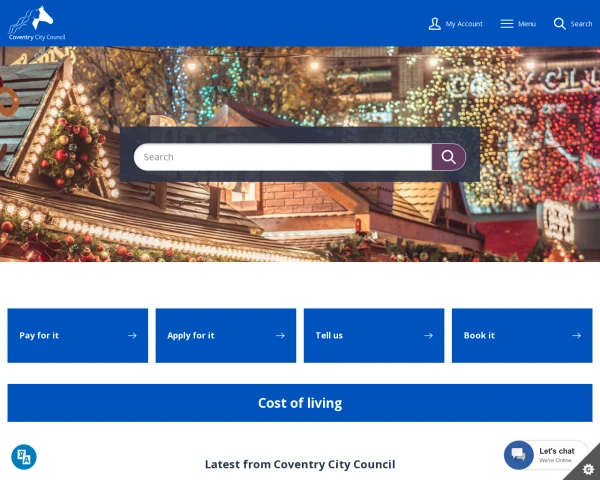
Task: Expand the Menu label in header
Action: coord(527,24)
